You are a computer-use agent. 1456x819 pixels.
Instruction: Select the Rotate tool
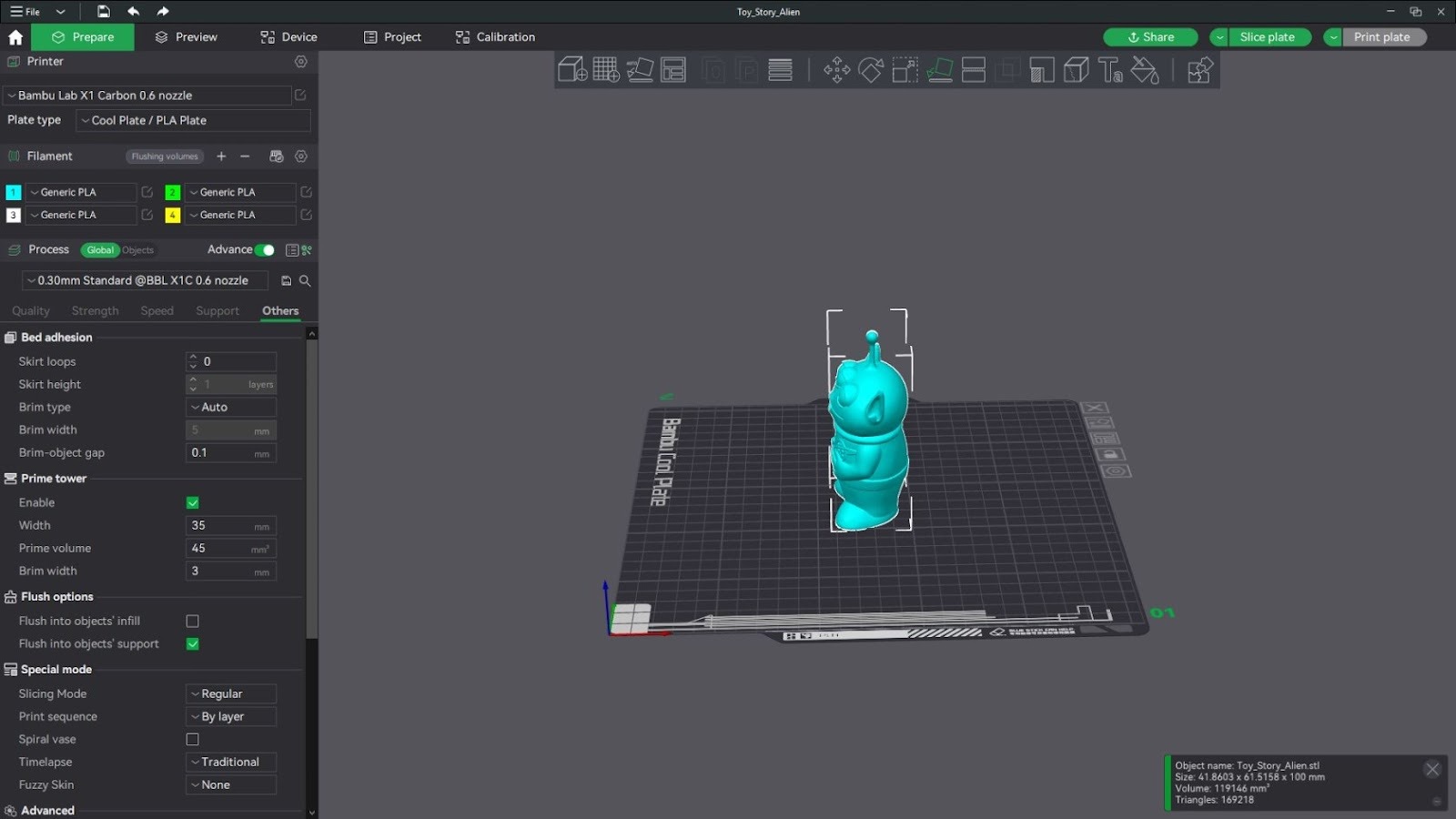(x=871, y=70)
